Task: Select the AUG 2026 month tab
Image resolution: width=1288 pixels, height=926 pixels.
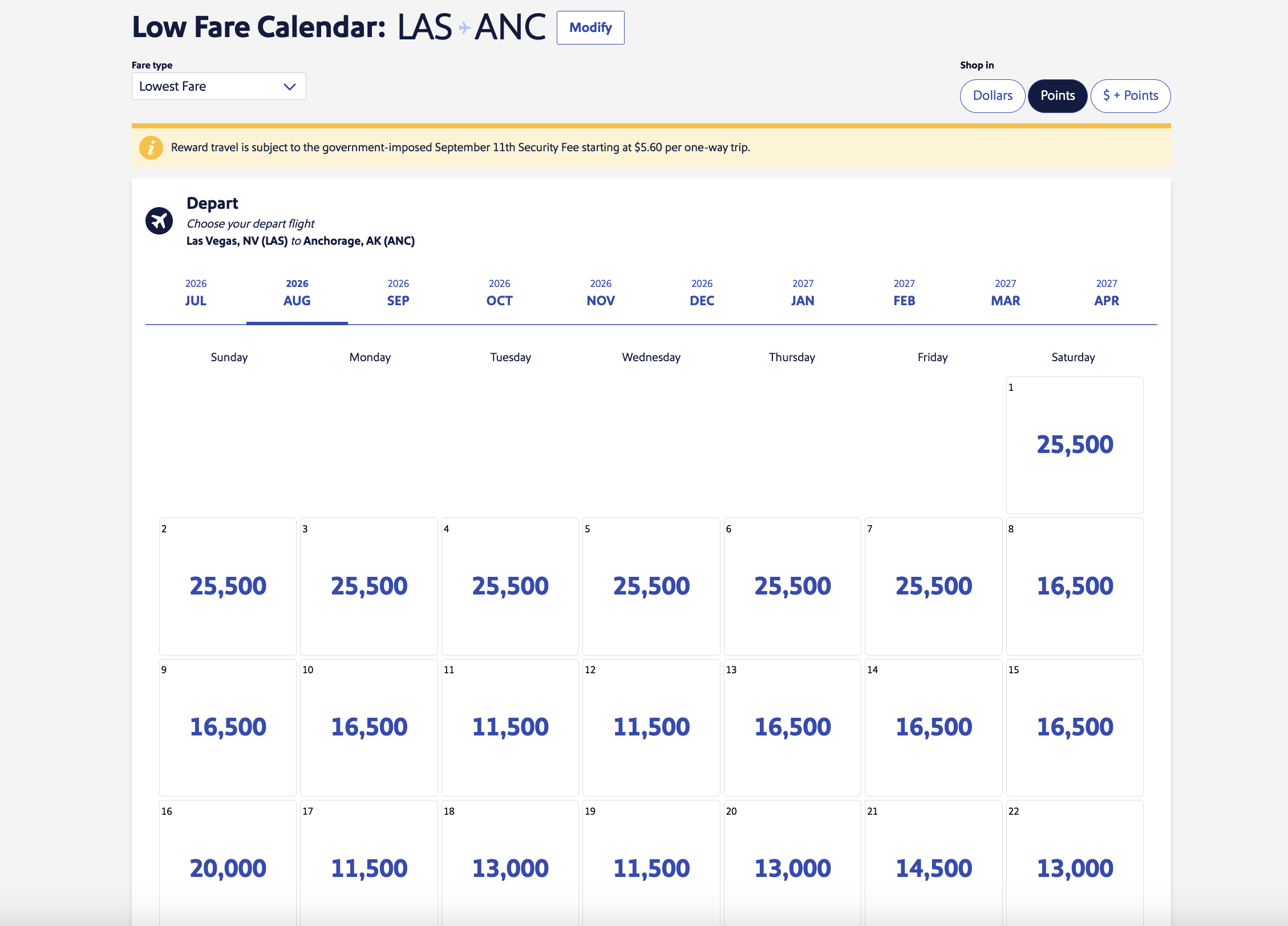Action: (297, 293)
